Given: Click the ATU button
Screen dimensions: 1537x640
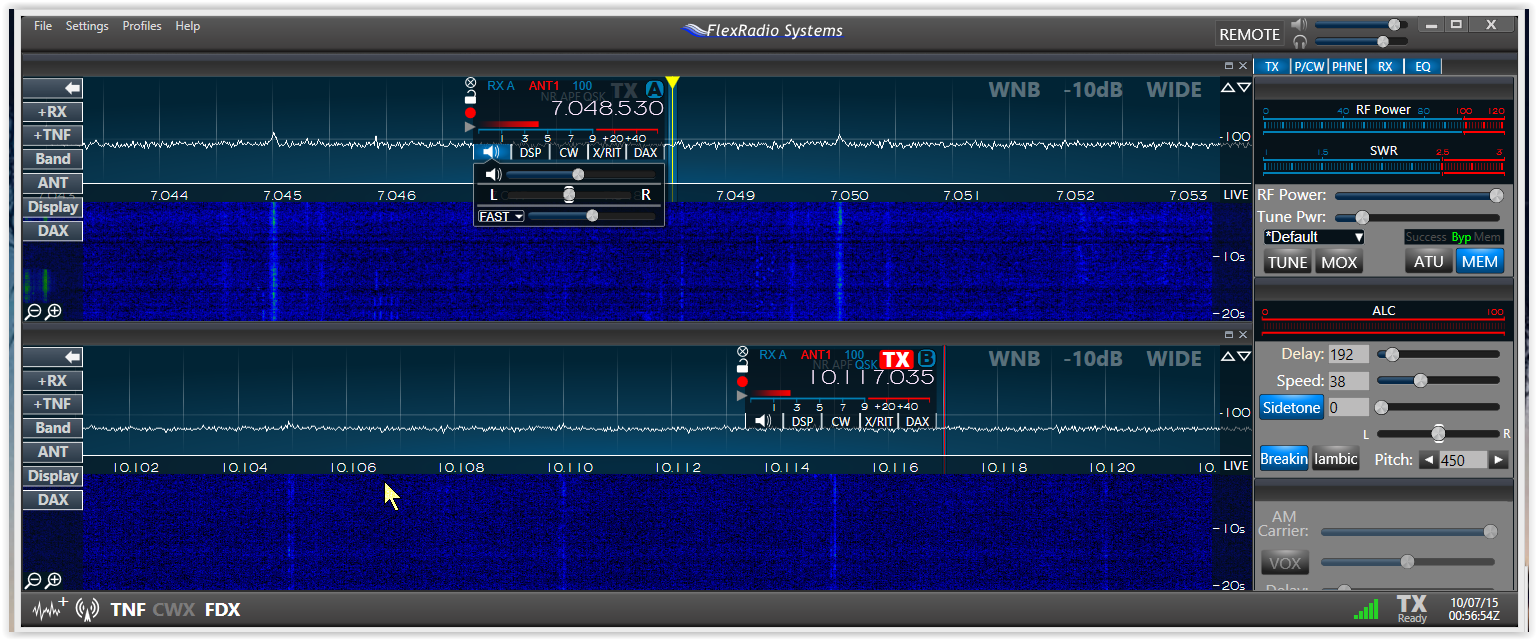Looking at the screenshot, I should pos(1428,260).
